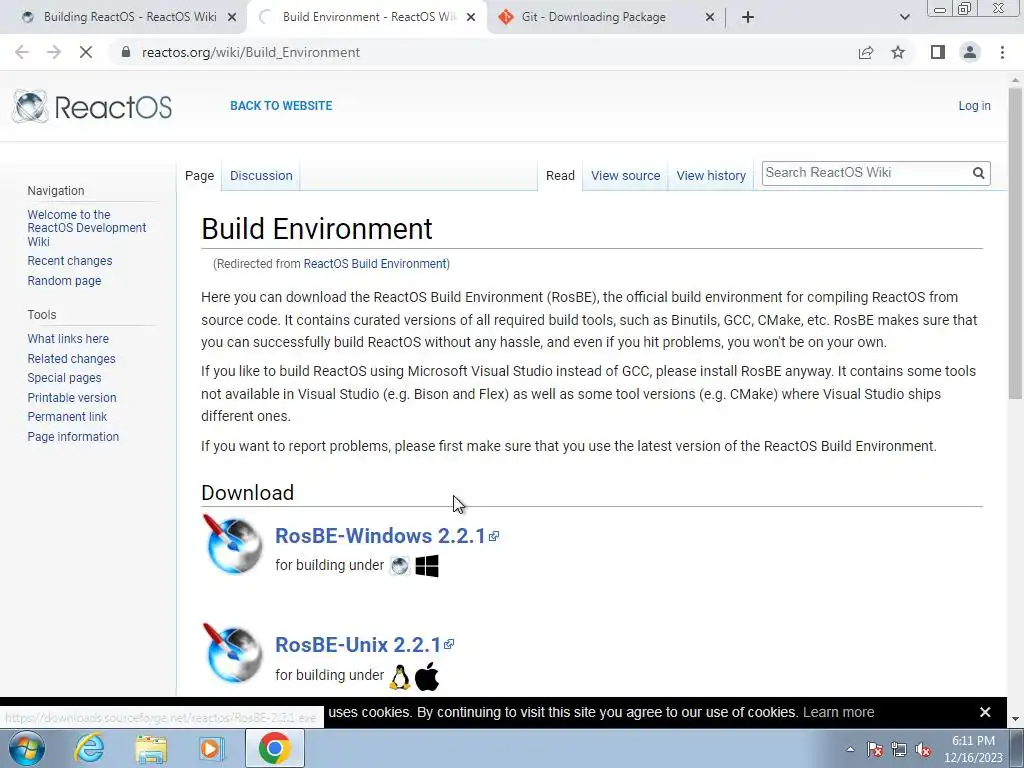Screen dimensions: 1024x768
Task: Open Recent changes link
Action: point(70,261)
